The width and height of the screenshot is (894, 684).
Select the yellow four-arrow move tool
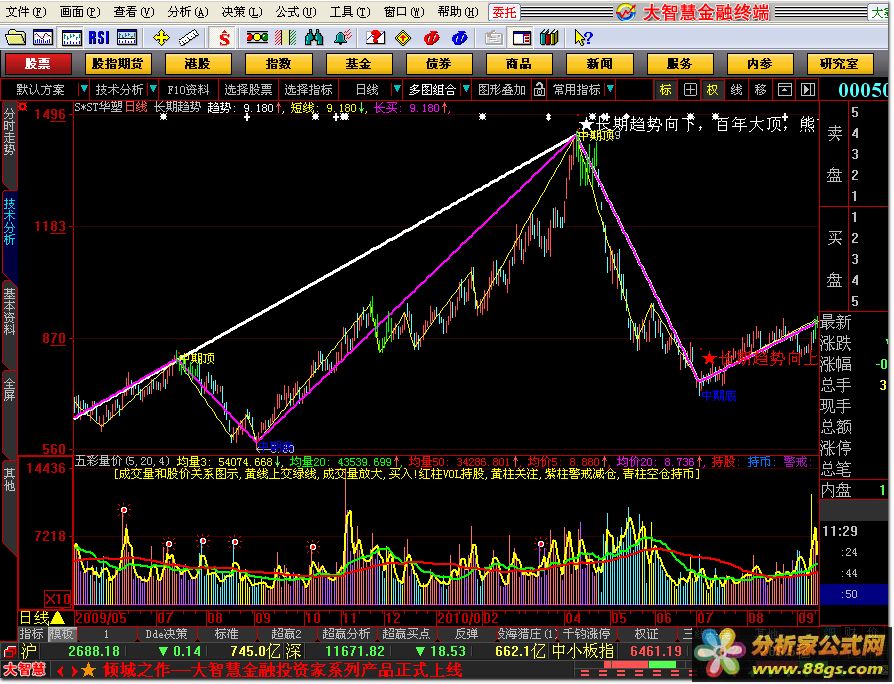161,38
